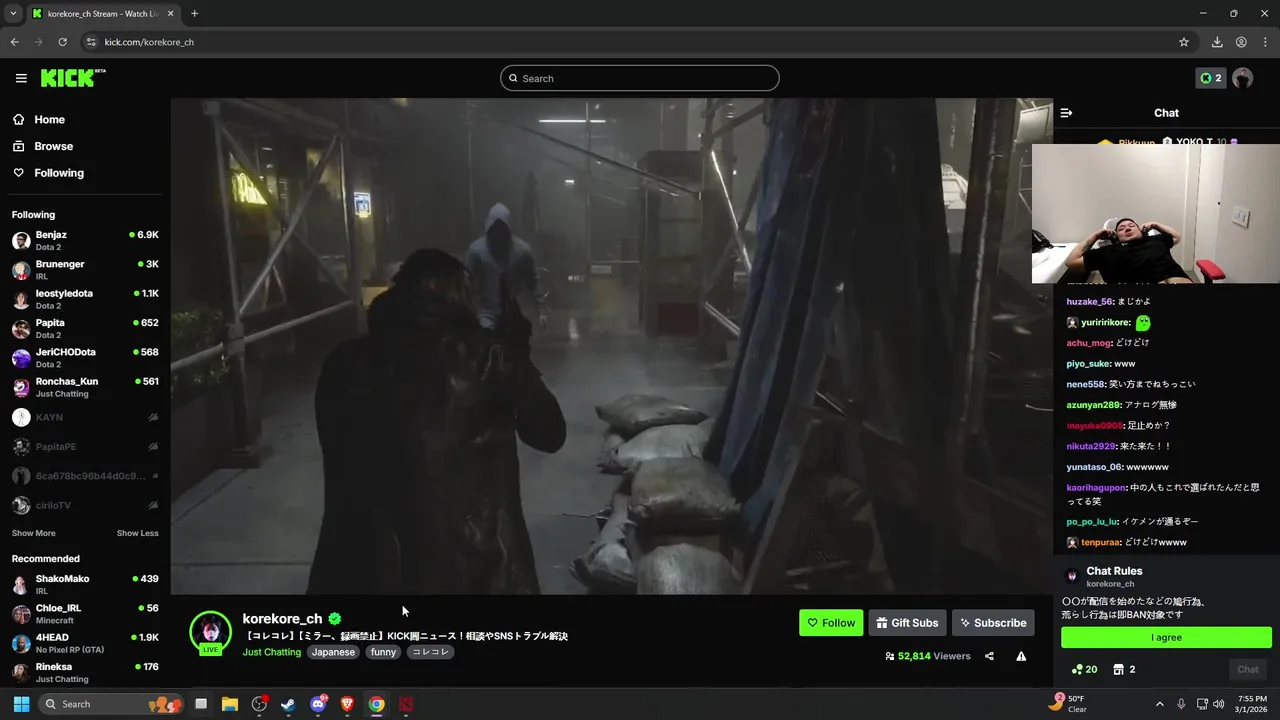The height and width of the screenshot is (720, 1280).
Task: Open JeriCHODota channel in Following list
Action: (85, 358)
